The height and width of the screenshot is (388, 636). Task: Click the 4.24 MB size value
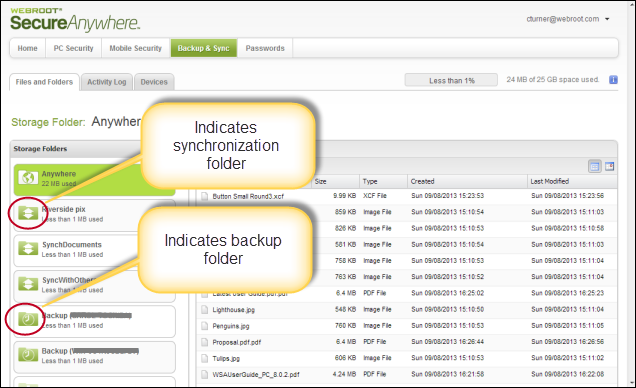coord(344,374)
